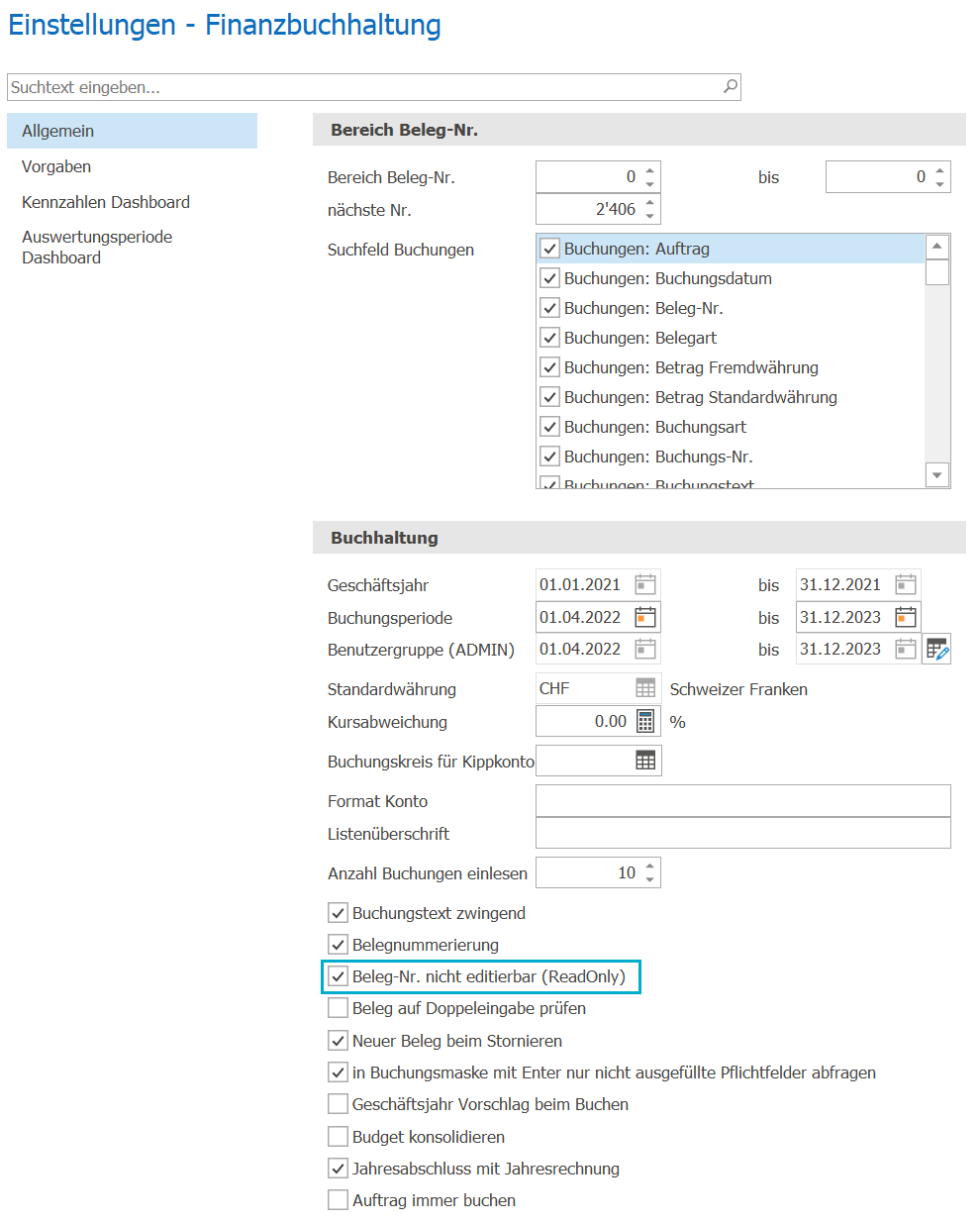Viewport: 980px width, 1224px height.
Task: Increase the nächste Nr. value
Action: 650,203
